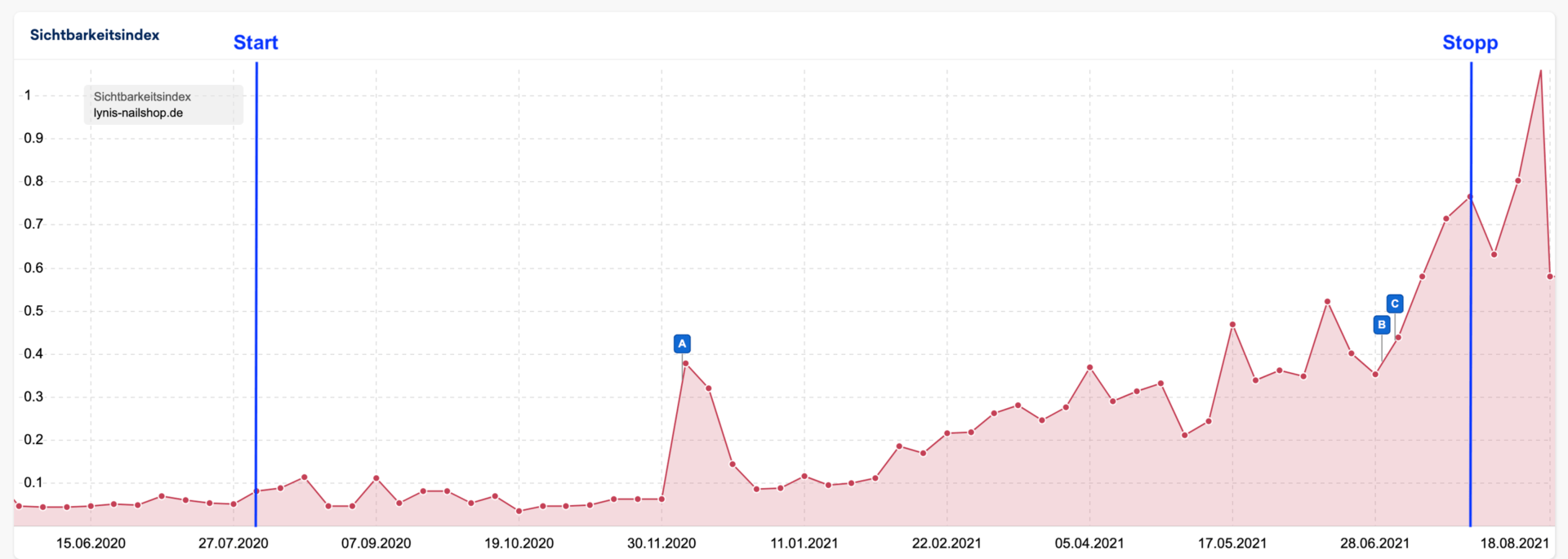Click the y-axis value 0.7

pos(33,224)
